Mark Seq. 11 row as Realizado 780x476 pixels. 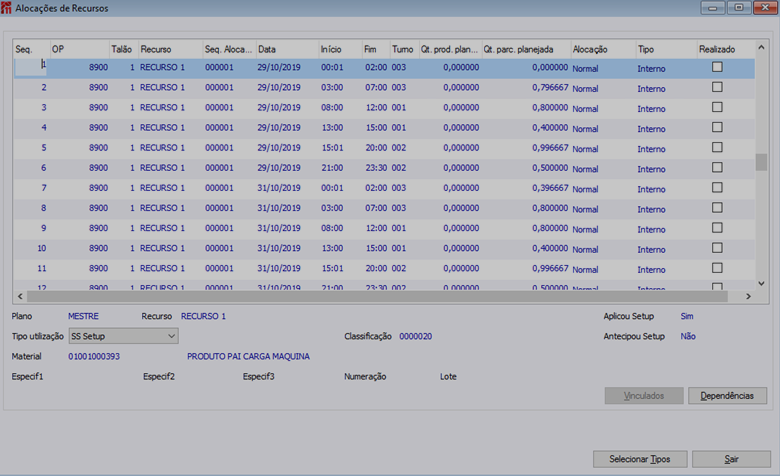[717, 268]
